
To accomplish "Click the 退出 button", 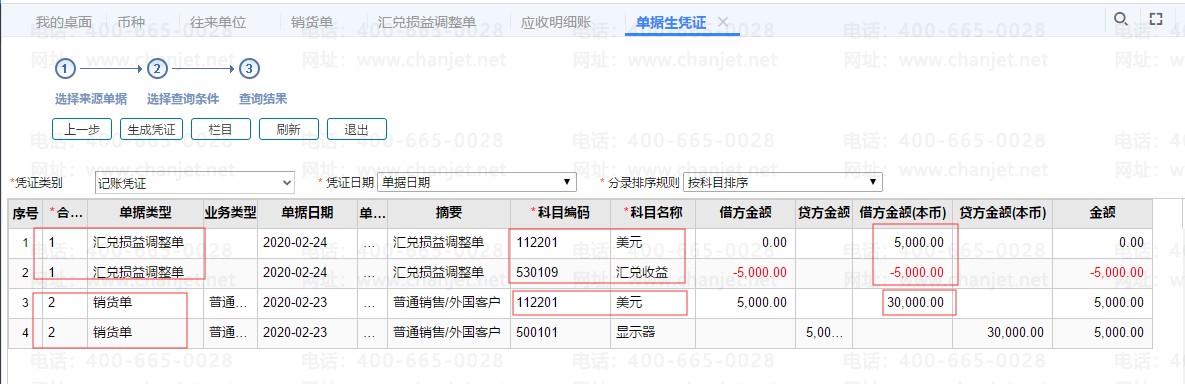I will click(x=356, y=129).
